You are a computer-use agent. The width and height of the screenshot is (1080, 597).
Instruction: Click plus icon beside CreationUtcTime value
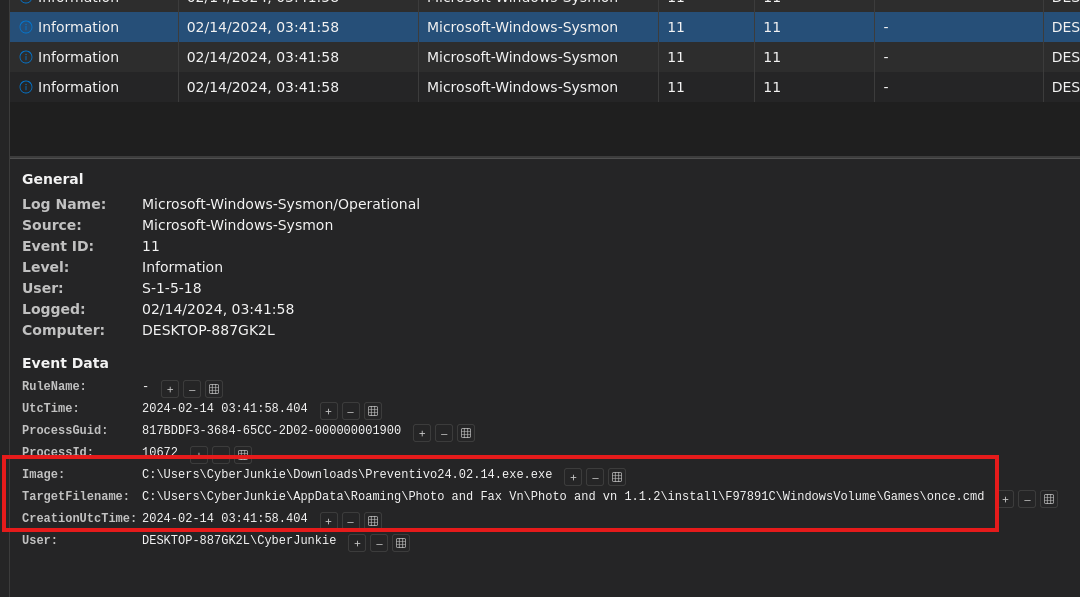(x=329, y=521)
